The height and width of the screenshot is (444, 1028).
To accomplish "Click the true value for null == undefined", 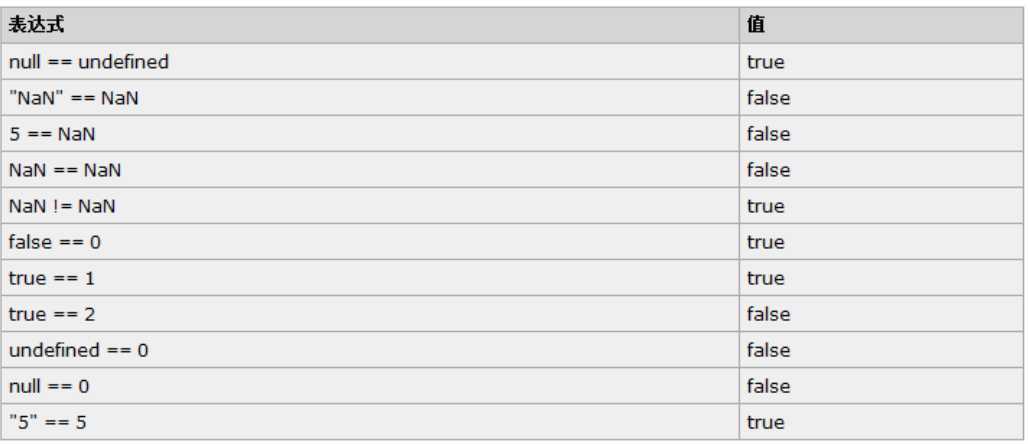I will click(x=881, y=62).
